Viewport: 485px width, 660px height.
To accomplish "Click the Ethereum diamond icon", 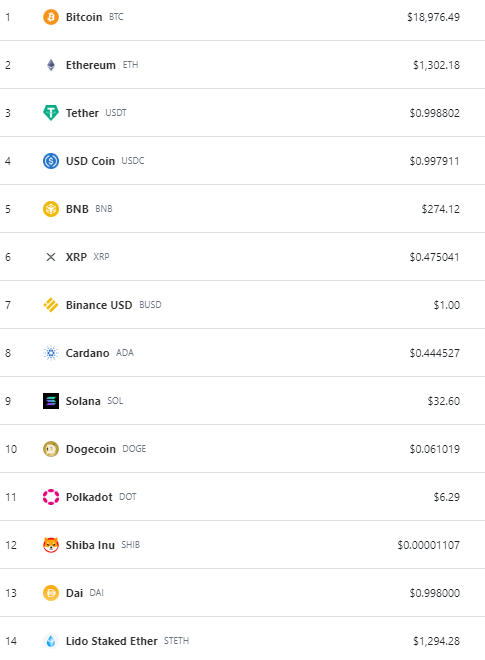I will point(51,65).
